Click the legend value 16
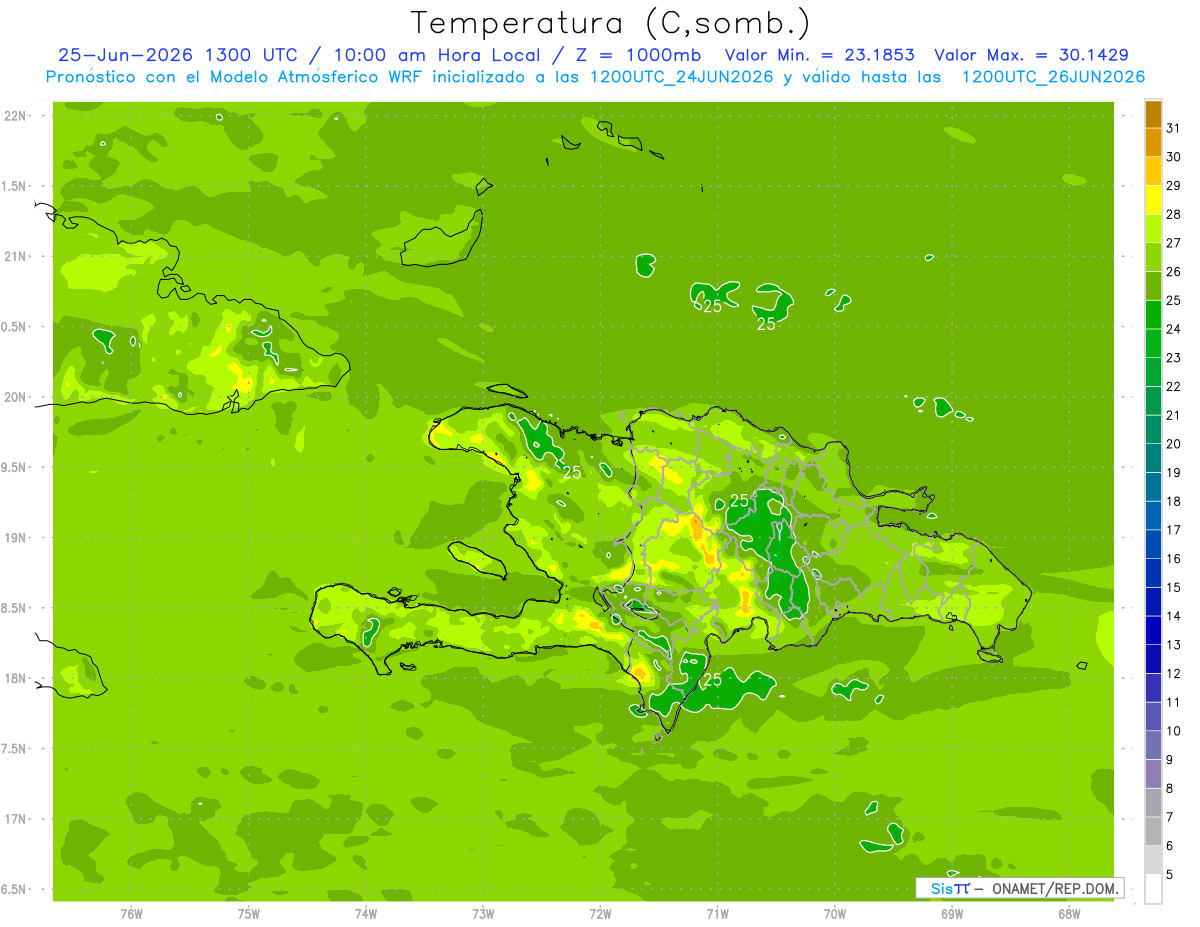This screenshot has width=1200, height=927. click(1174, 559)
